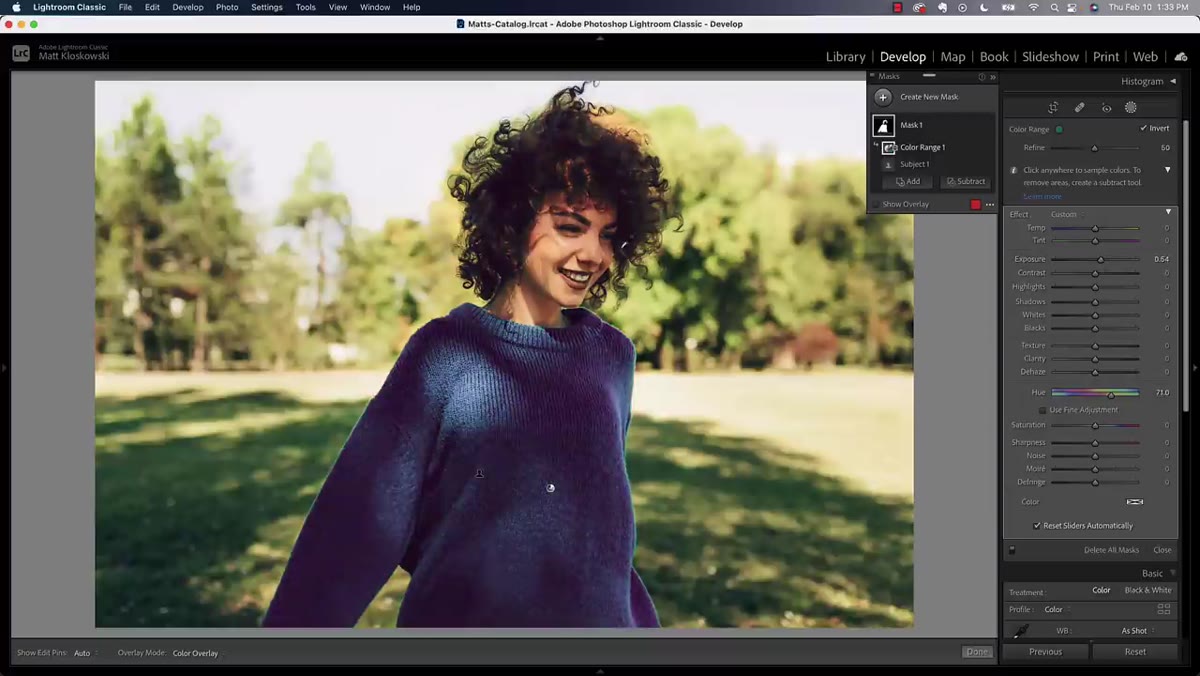Select the Healing tool bandage icon
The width and height of the screenshot is (1200, 676).
[1080, 107]
